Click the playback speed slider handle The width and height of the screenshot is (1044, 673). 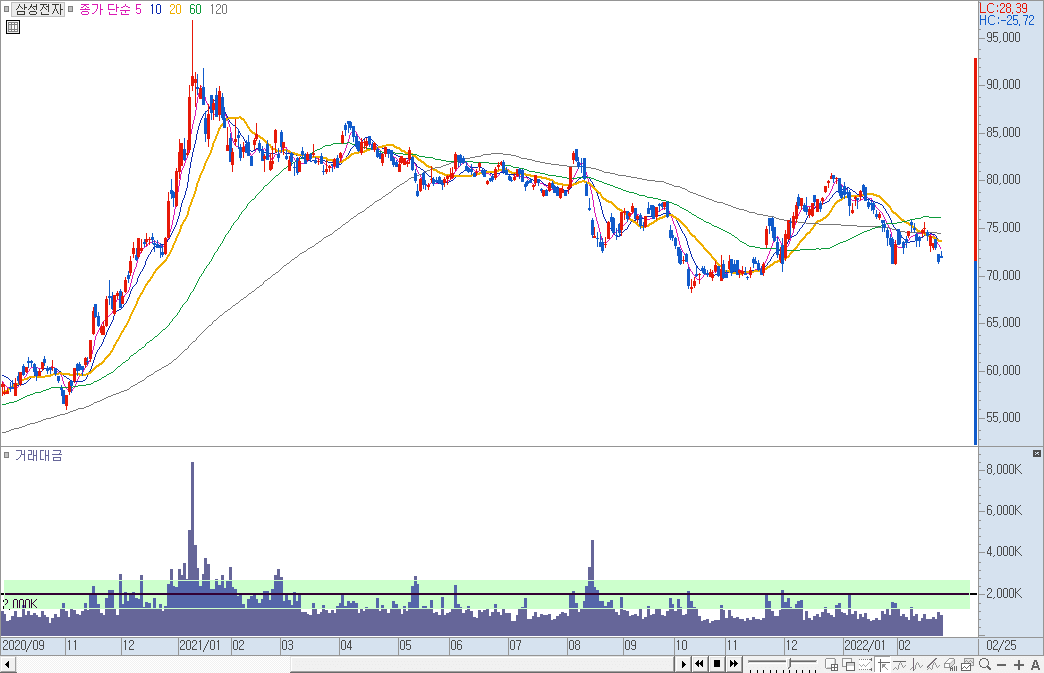790,663
